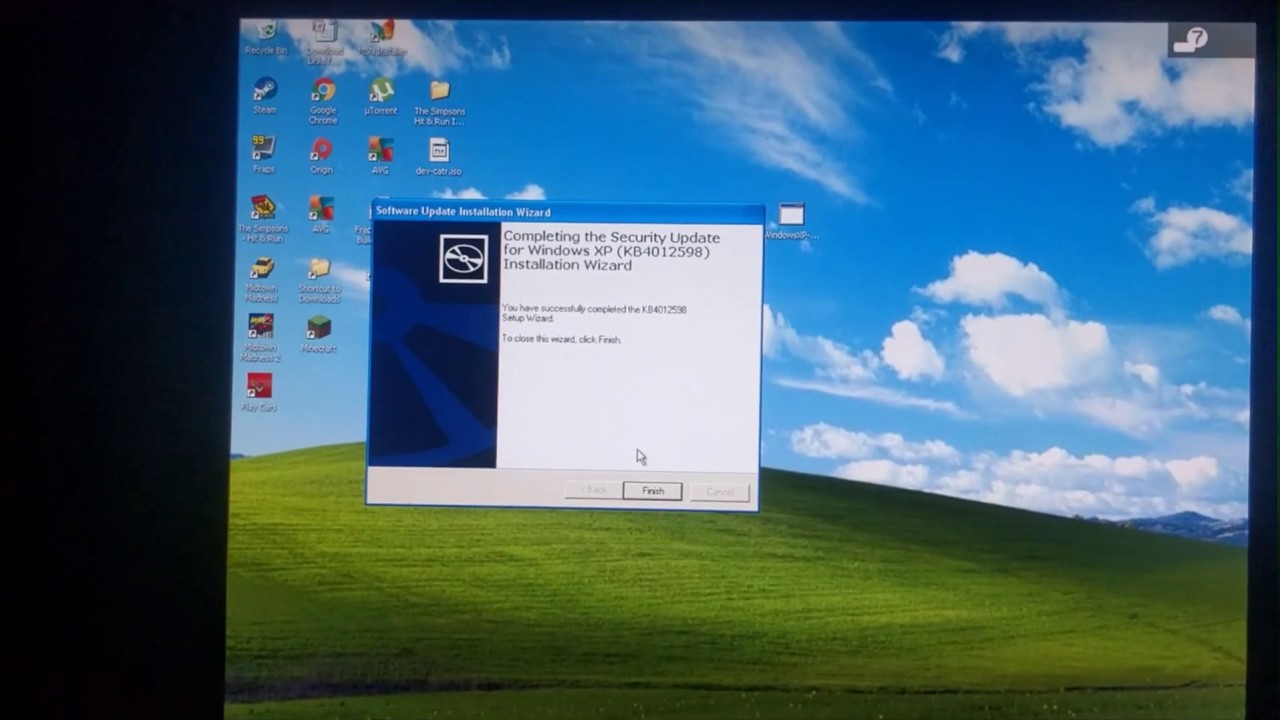The width and height of the screenshot is (1280, 720).
Task: Launch Steam from the desktop shortcut
Action: pyautogui.click(x=265, y=97)
